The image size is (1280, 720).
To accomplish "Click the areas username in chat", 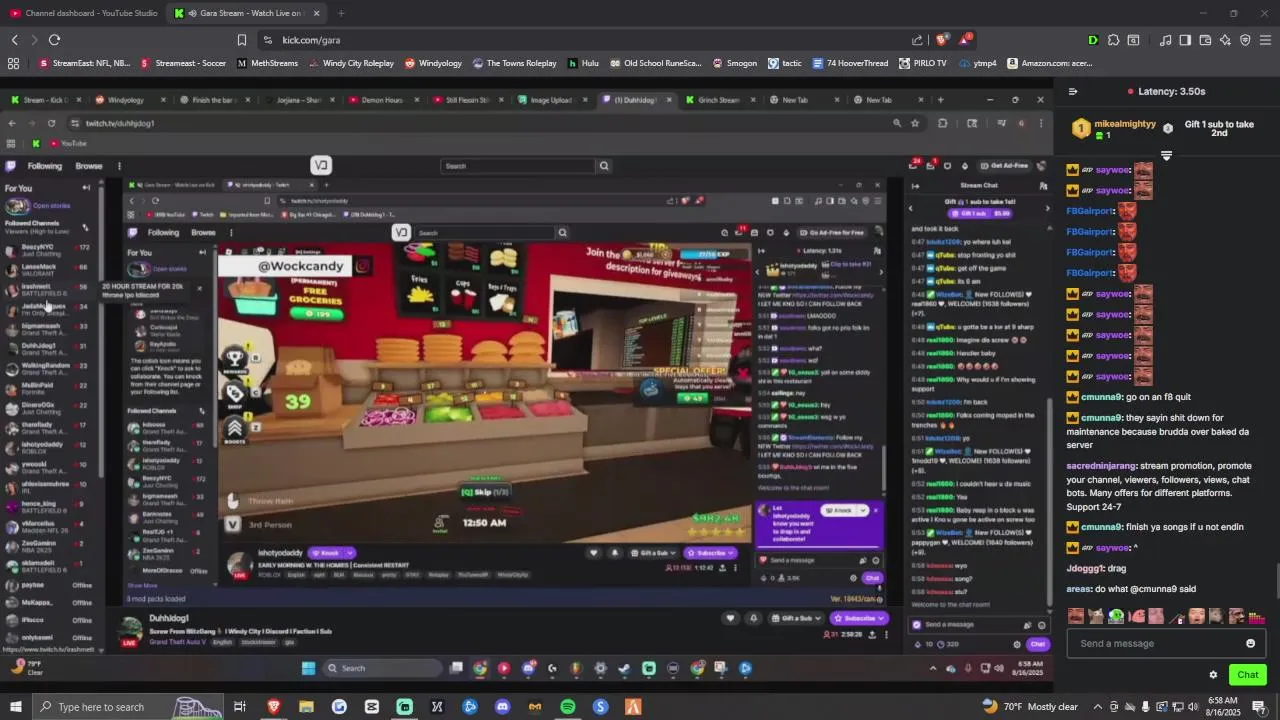I will pos(1078,589).
